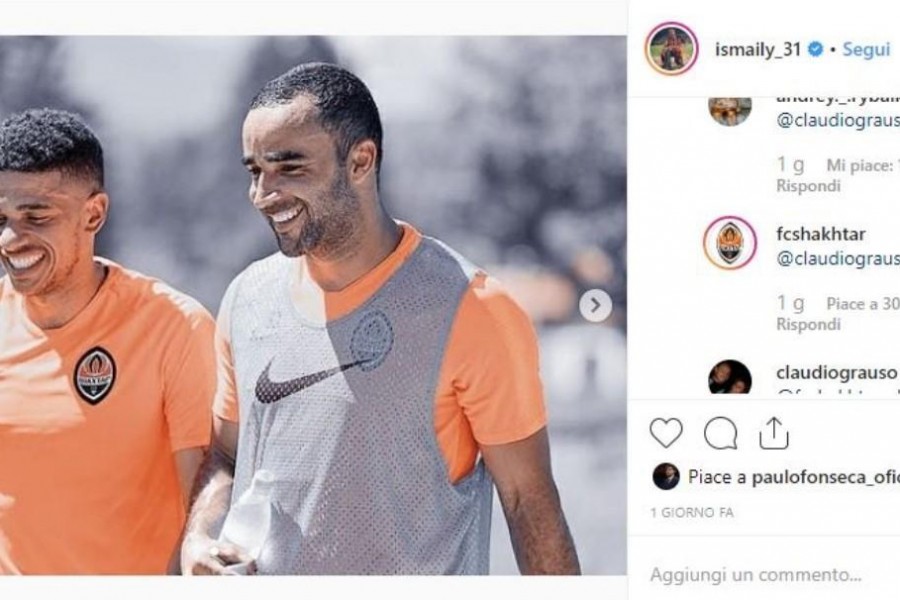Viewport: 900px width, 600px height.
Task: Open ismaily_31 profile picture
Action: pyautogui.click(x=672, y=49)
